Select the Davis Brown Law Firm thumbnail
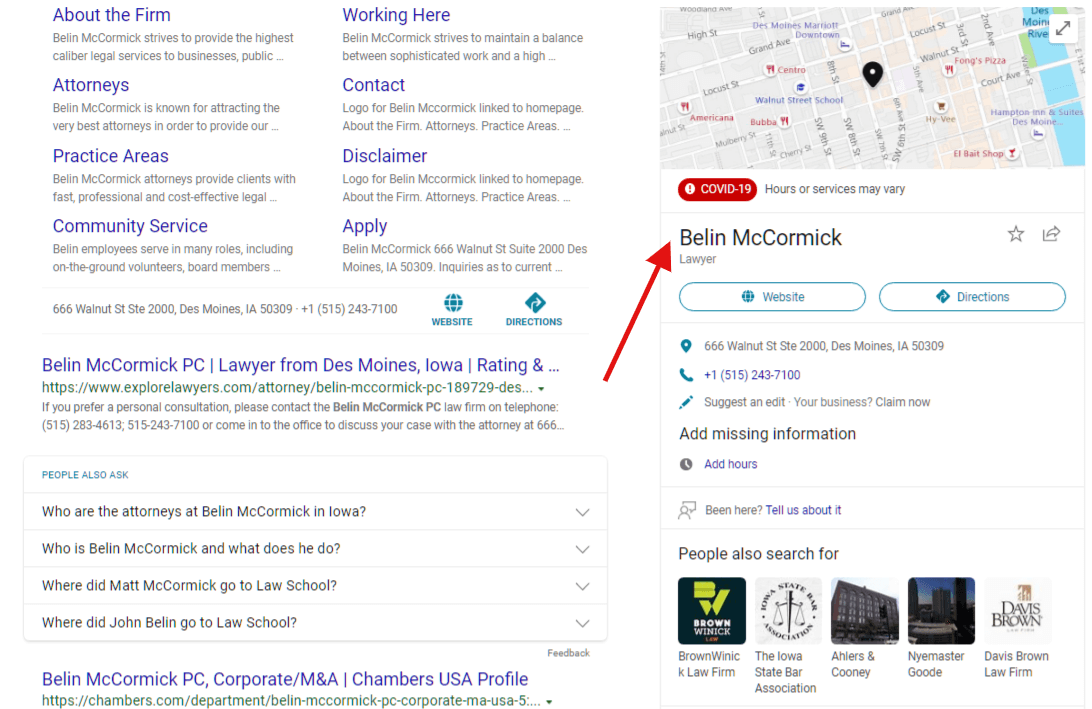 tap(1017, 611)
